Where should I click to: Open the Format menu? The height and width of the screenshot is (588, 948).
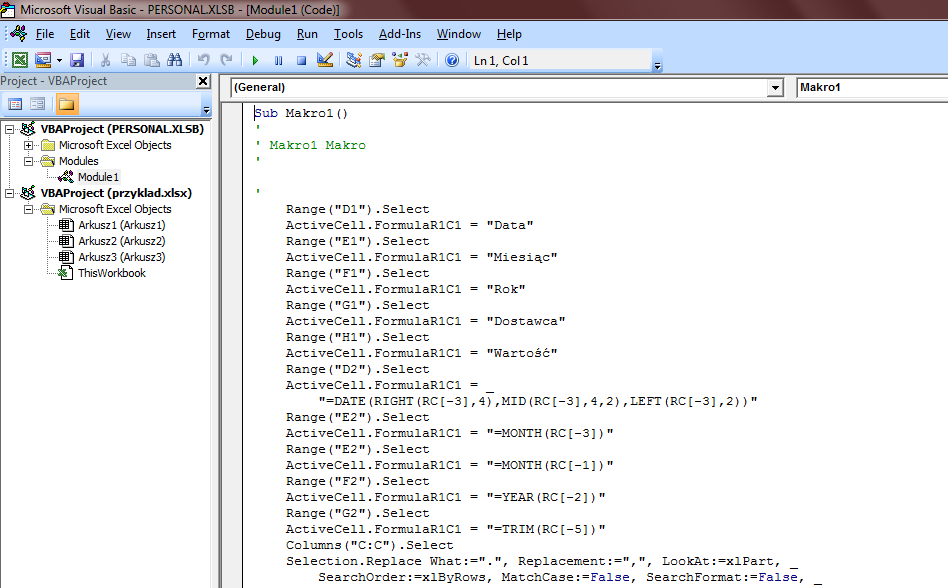(x=210, y=34)
